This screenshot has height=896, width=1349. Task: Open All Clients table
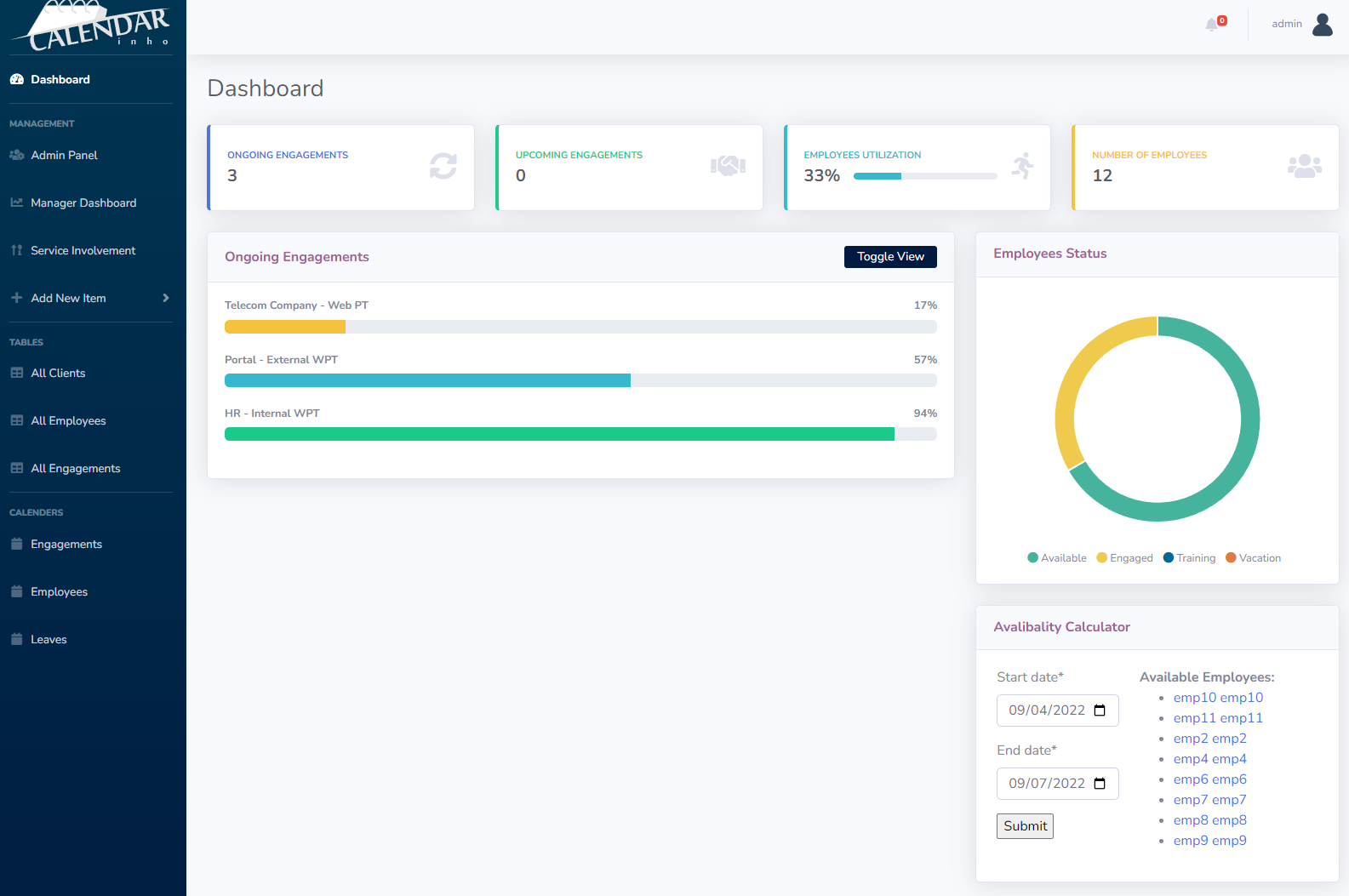pyautogui.click(x=58, y=373)
